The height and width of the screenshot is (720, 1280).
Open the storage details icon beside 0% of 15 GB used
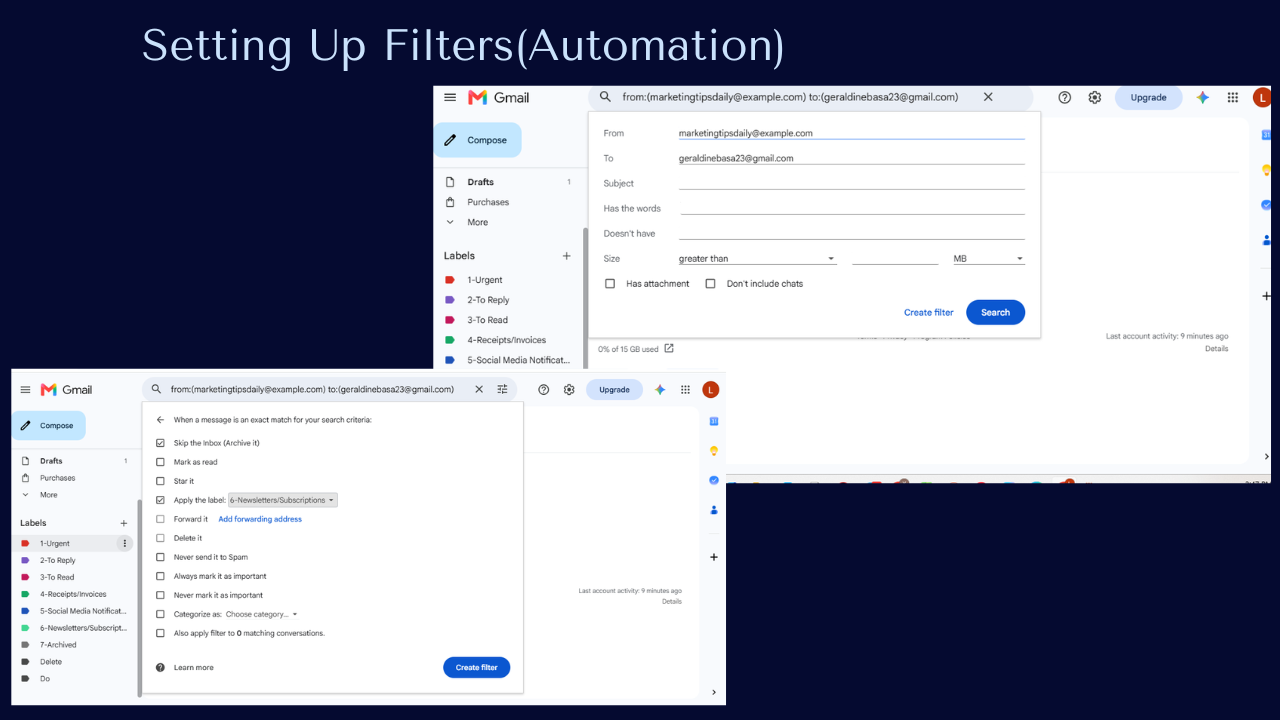[669, 349]
